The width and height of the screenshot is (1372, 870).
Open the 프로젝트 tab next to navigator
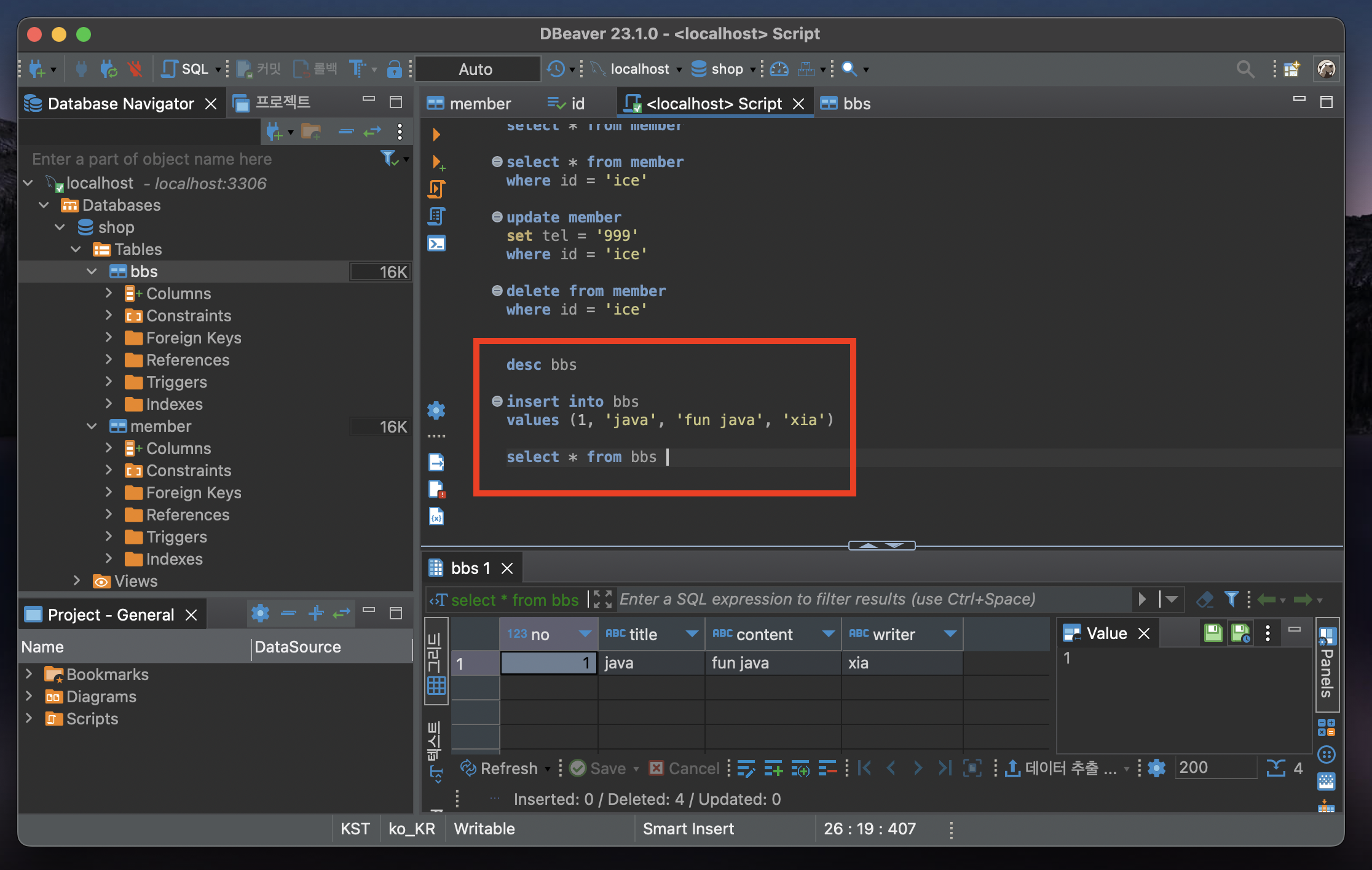coord(273,103)
